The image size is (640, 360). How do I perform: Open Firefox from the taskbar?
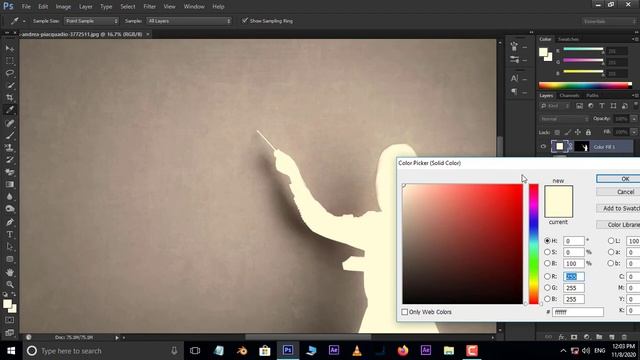tap(403, 351)
